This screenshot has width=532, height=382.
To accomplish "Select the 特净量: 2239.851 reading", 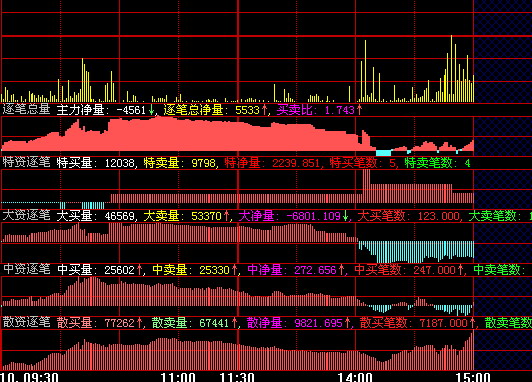I will [272, 163].
